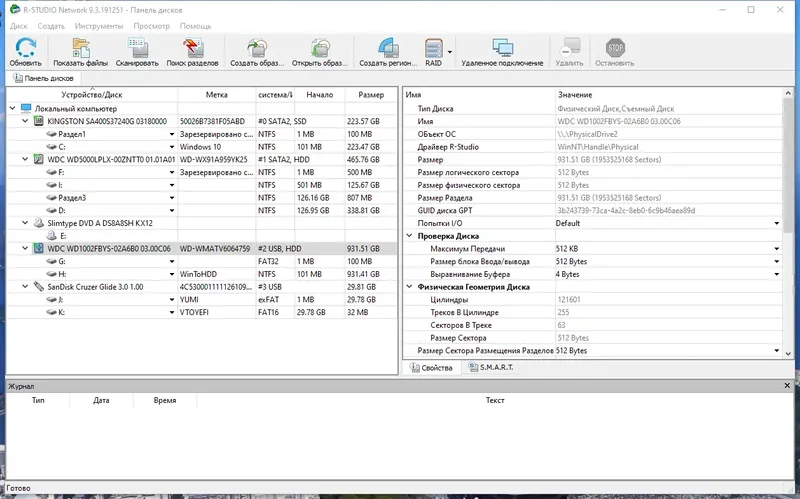The image size is (800, 499).
Task: Click the Раздел3 partition row
Action: point(202,197)
